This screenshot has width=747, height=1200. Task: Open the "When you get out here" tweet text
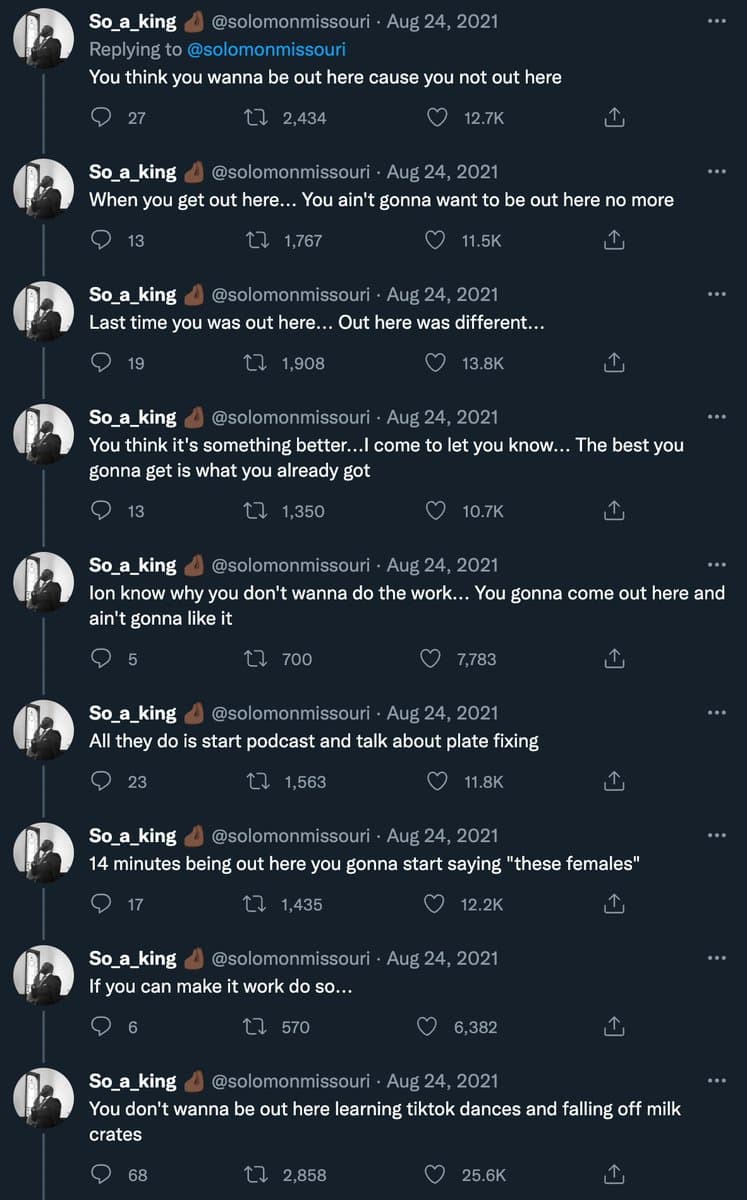381,200
